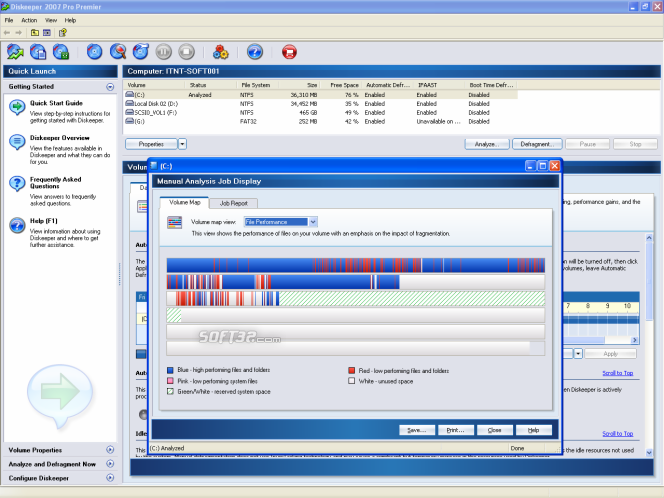Screen dimensions: 664x498
Task: Click the lower Scroll to Top link
Action: [617, 433]
